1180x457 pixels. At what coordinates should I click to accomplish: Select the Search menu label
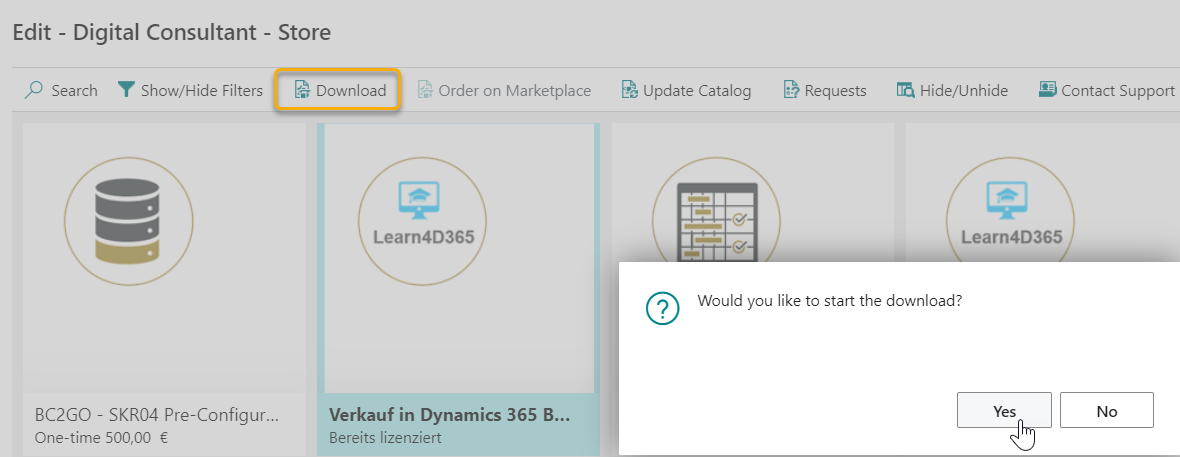[74, 91]
